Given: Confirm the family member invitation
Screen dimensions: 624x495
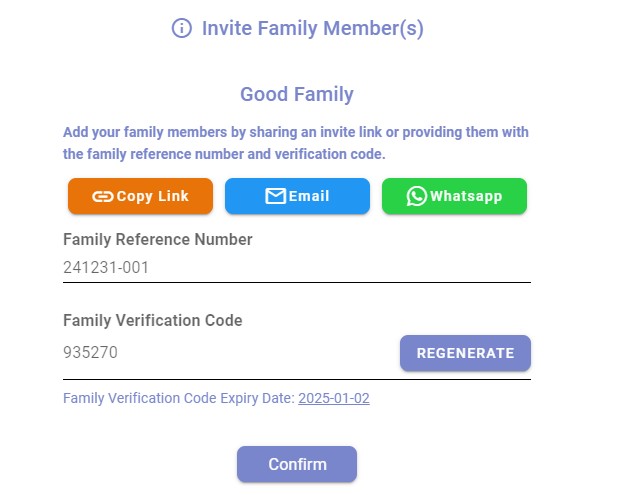Looking at the screenshot, I should coord(297,464).
